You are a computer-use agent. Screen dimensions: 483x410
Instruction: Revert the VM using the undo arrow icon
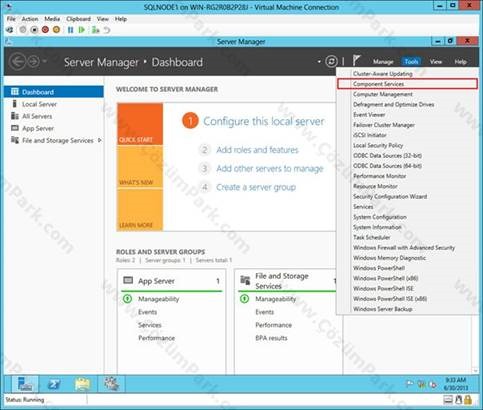tap(107, 30)
